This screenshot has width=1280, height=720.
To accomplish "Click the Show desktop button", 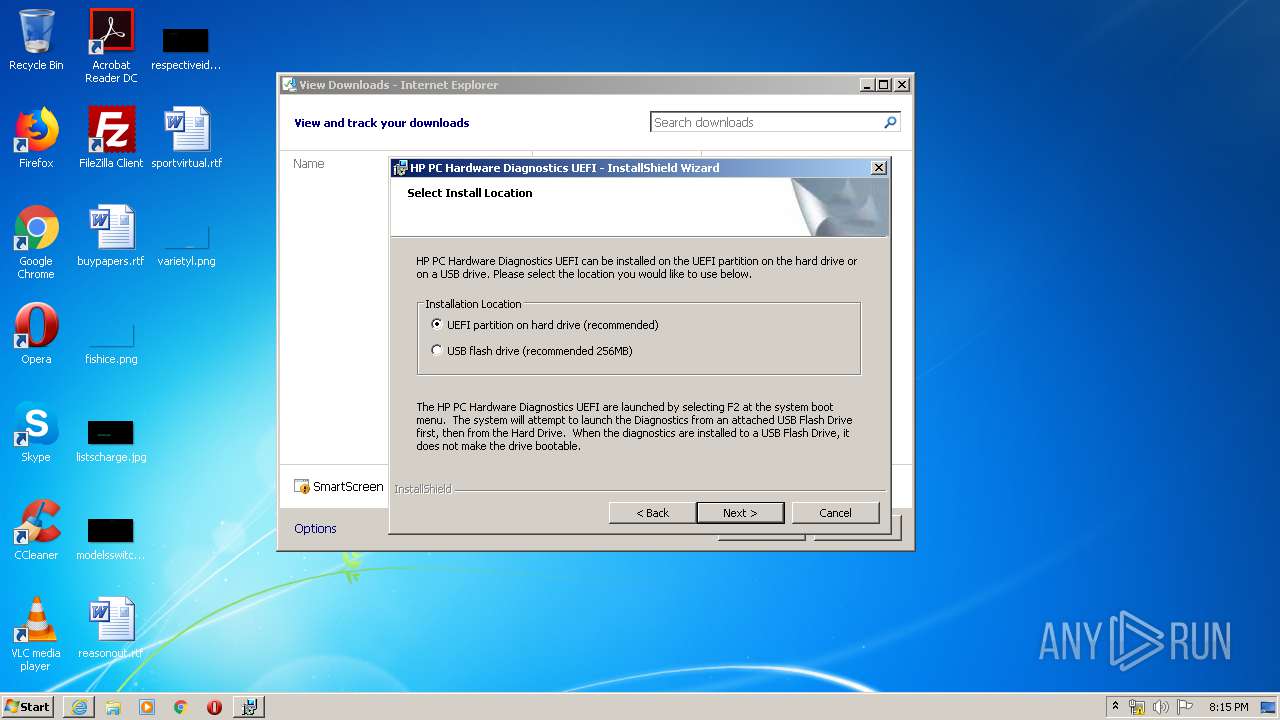I will coord(1269,707).
